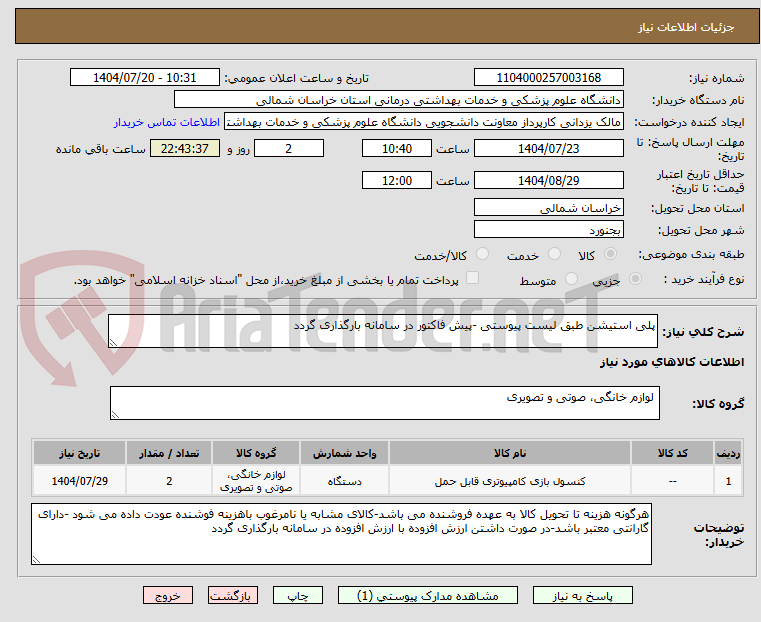
Task: Click the توضیحات خریدار notes textarea
Action: coord(341,534)
